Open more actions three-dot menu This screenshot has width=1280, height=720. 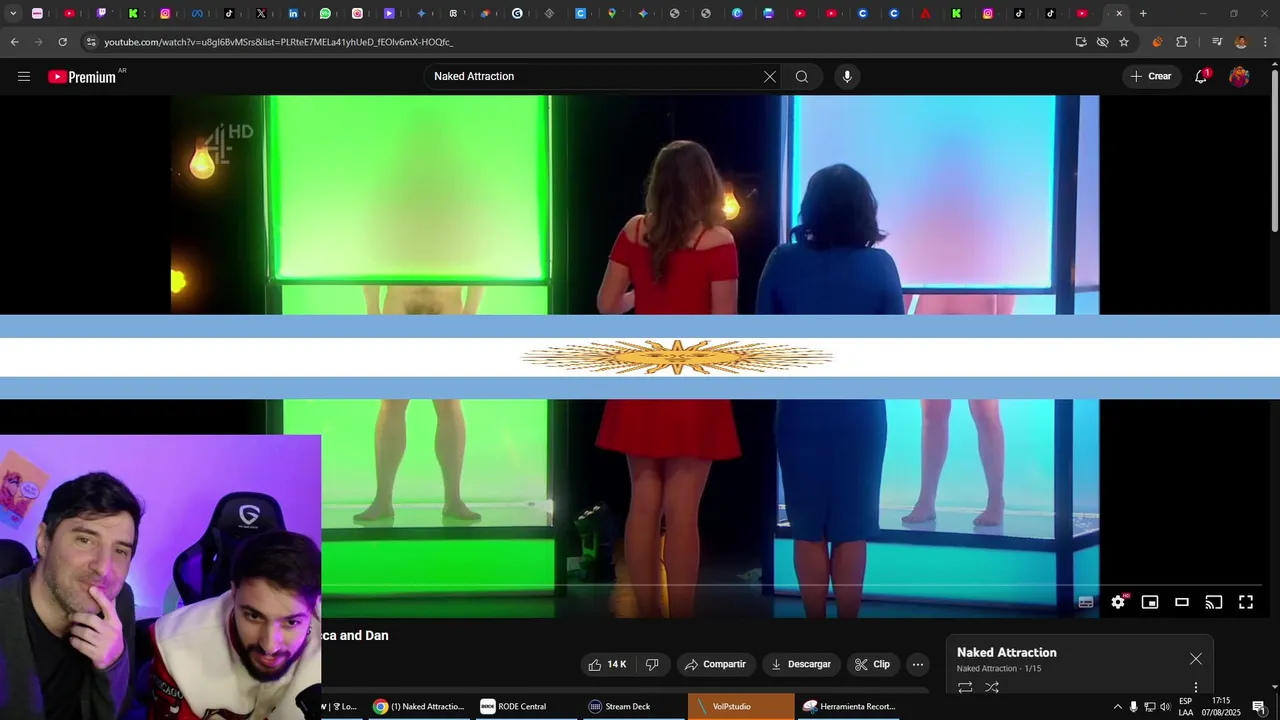[918, 664]
